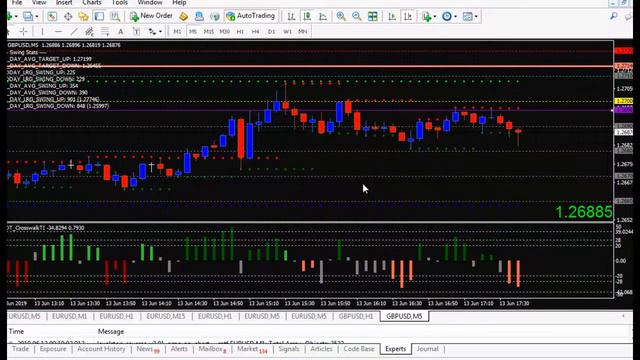Viewport: 640px width, 360px height.
Task: Open the Journal terminal tab
Action: click(x=427, y=349)
